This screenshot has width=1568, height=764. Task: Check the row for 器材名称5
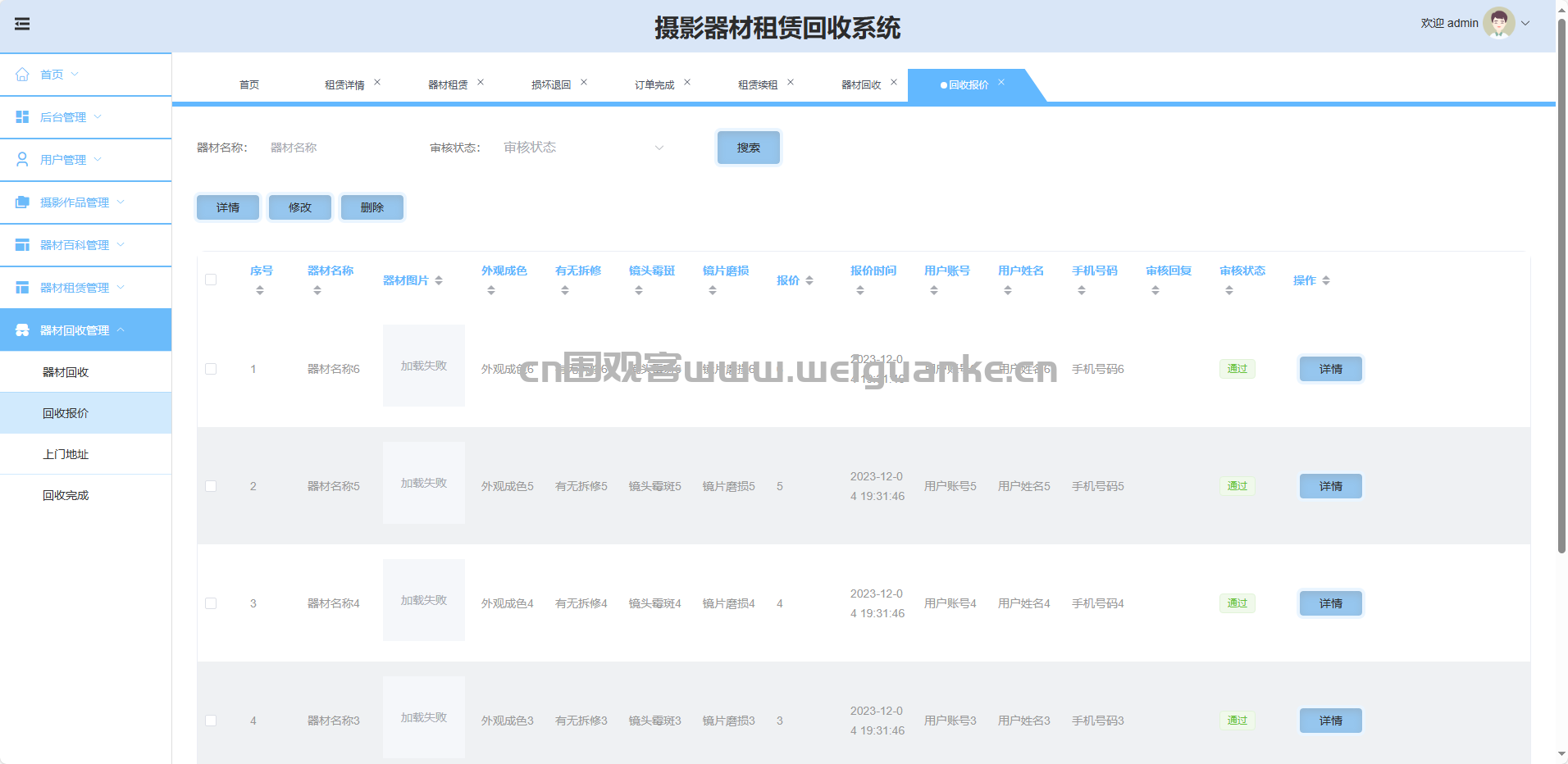(x=211, y=486)
